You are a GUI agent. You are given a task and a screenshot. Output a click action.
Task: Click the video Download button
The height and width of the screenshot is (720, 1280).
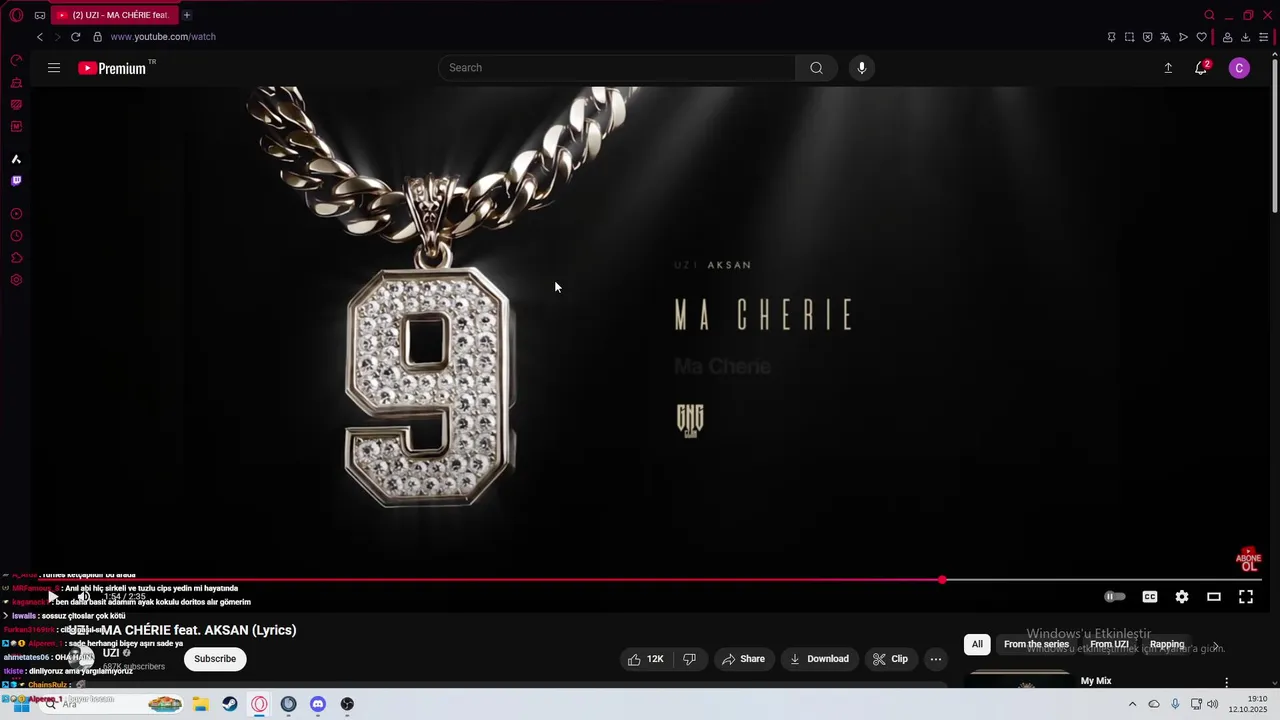pos(819,659)
